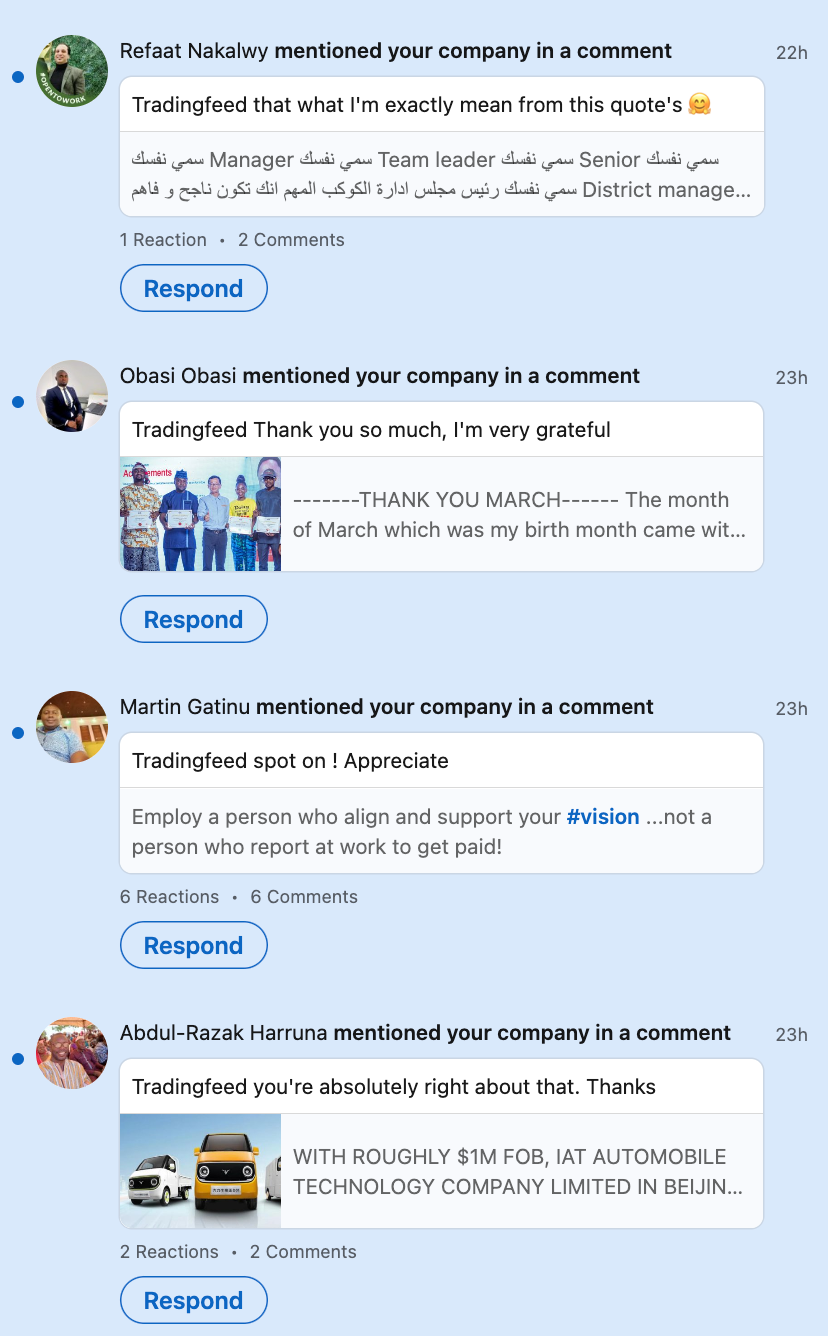The width and height of the screenshot is (828, 1336).
Task: Click unread dot beside Martin Gatinu notification
Action: tap(17, 733)
